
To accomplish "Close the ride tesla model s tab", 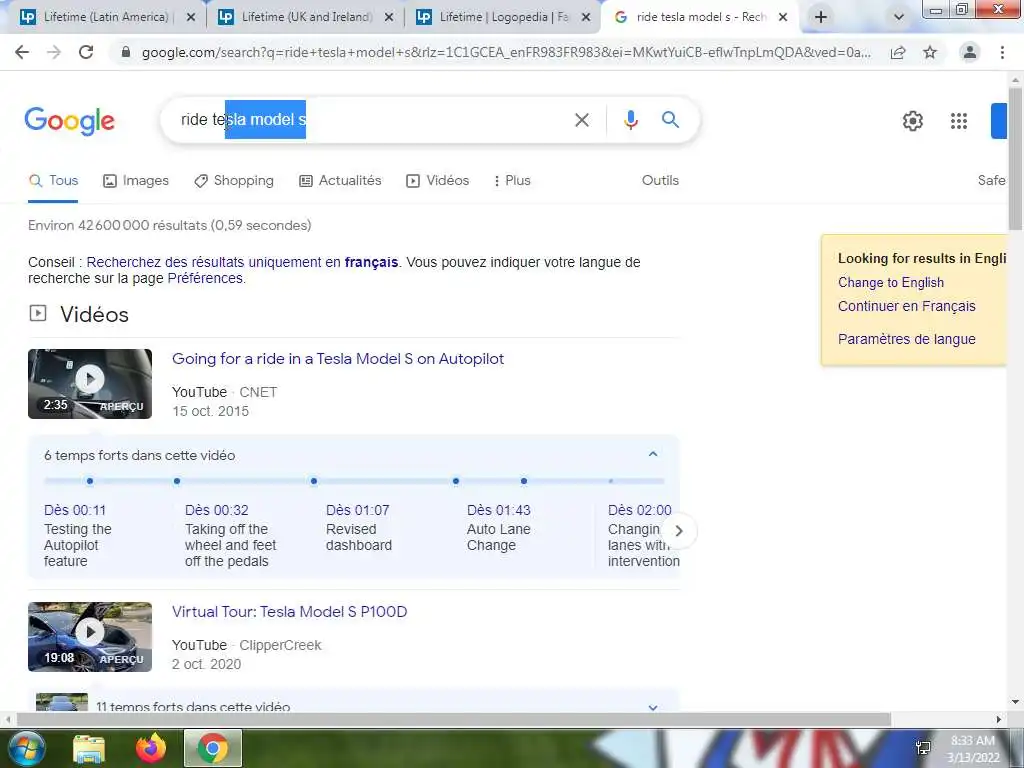I will (783, 18).
